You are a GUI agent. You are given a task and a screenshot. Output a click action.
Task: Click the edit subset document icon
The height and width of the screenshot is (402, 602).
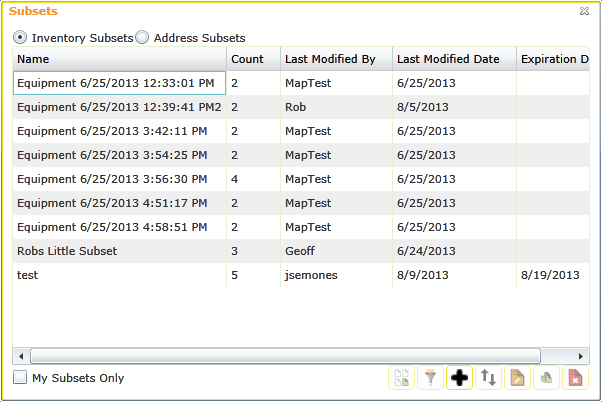(x=517, y=377)
